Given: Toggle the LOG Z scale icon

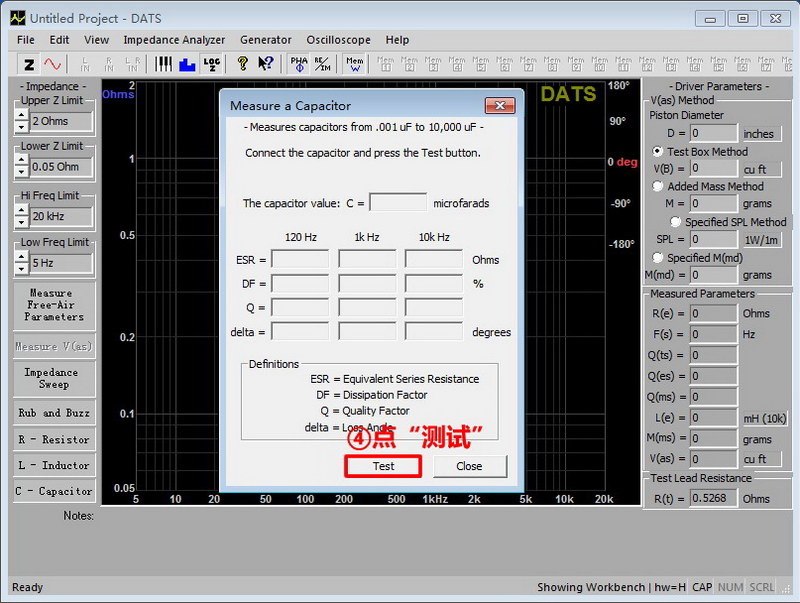Looking at the screenshot, I should [211, 64].
